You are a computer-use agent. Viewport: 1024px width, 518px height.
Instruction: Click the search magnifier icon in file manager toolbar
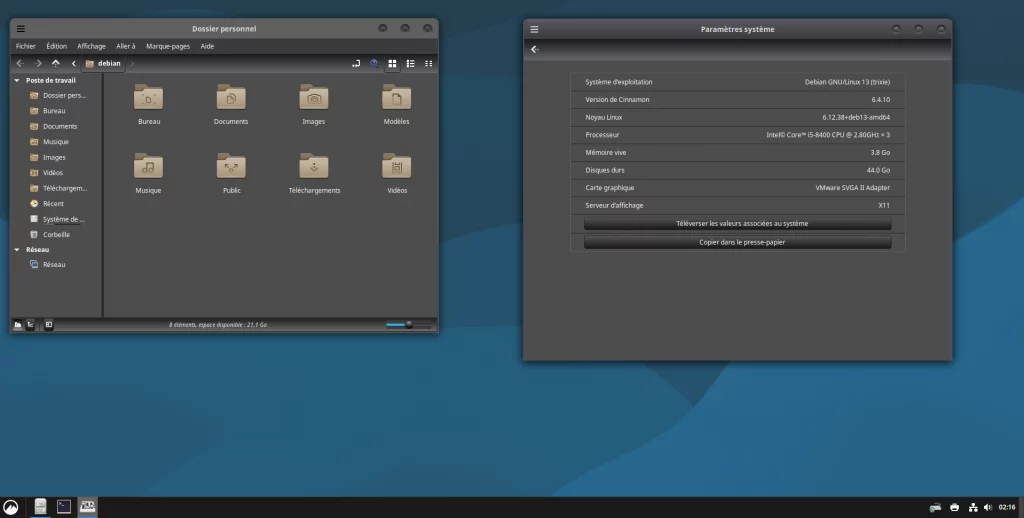[374, 63]
